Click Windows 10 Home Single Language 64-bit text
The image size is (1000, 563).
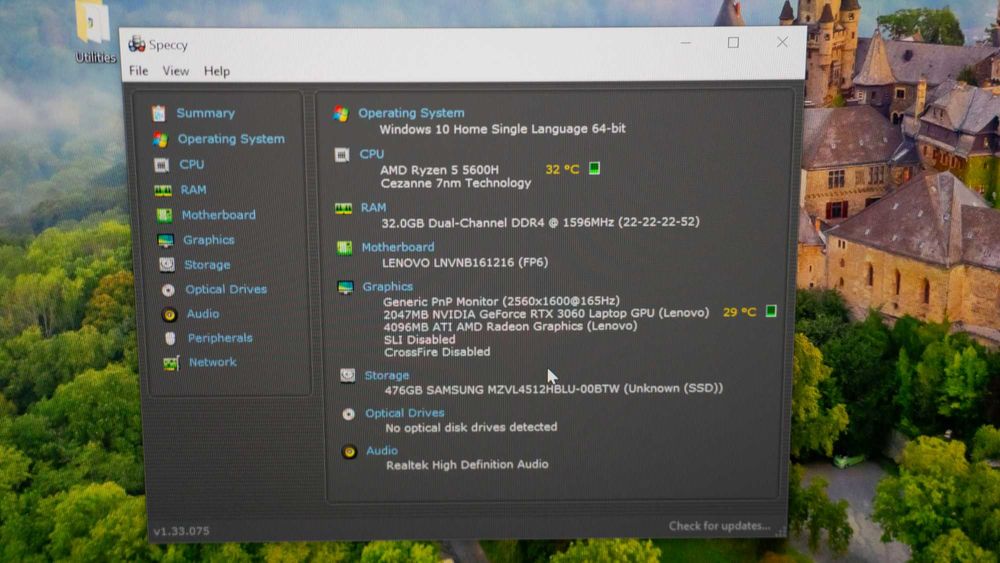[x=503, y=129]
